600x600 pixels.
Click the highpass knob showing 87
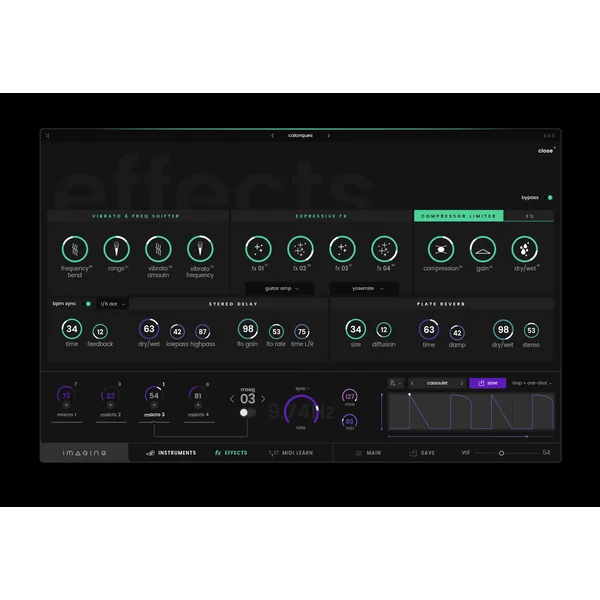point(202,332)
